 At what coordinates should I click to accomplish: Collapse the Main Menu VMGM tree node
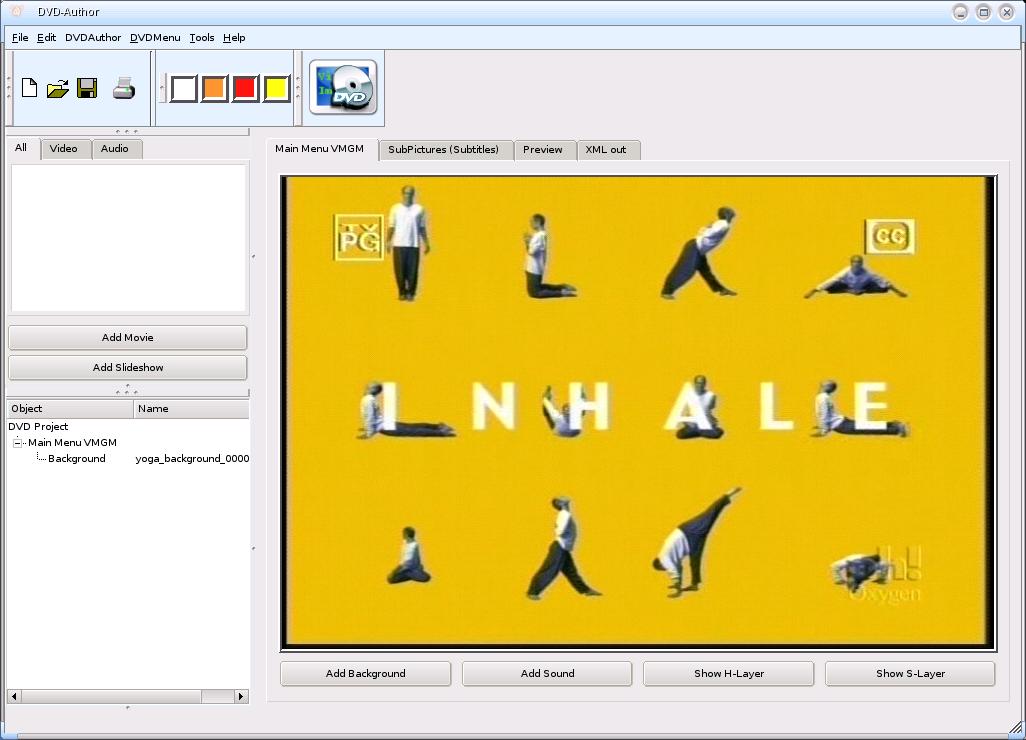(x=18, y=443)
